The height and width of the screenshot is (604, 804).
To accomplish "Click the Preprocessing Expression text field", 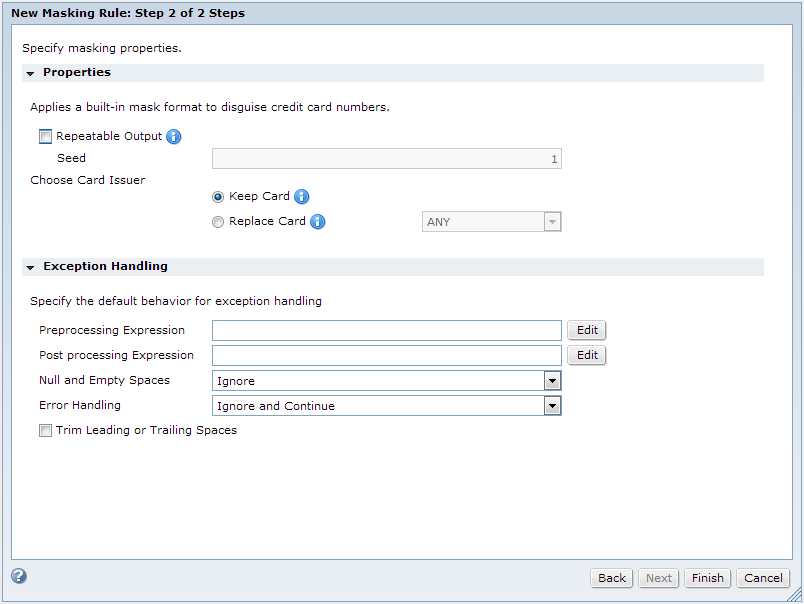I will point(387,330).
